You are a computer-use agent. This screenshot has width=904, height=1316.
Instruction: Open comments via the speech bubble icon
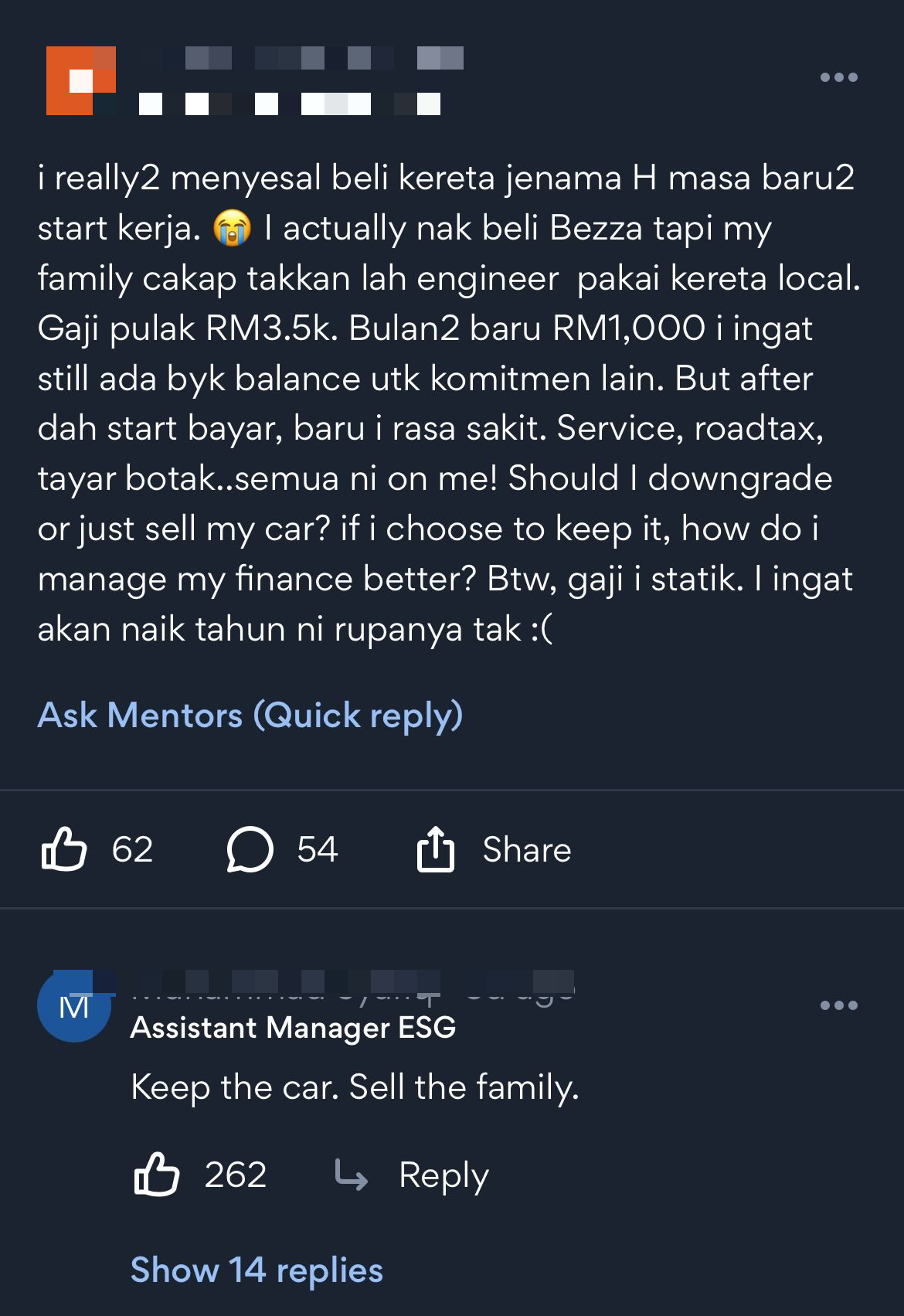point(250,849)
